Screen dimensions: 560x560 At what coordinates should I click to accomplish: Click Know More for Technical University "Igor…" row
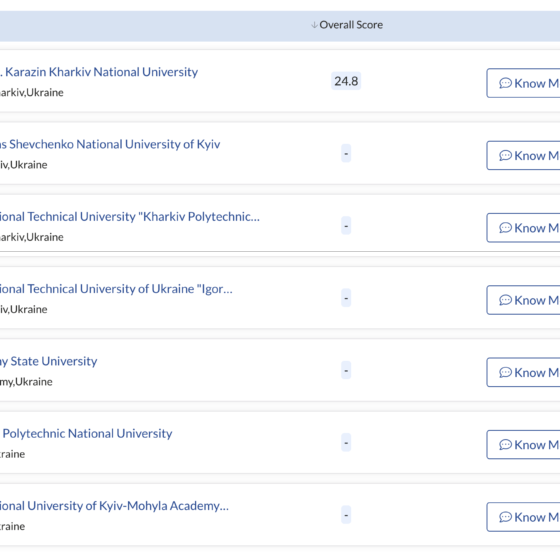[523, 300]
